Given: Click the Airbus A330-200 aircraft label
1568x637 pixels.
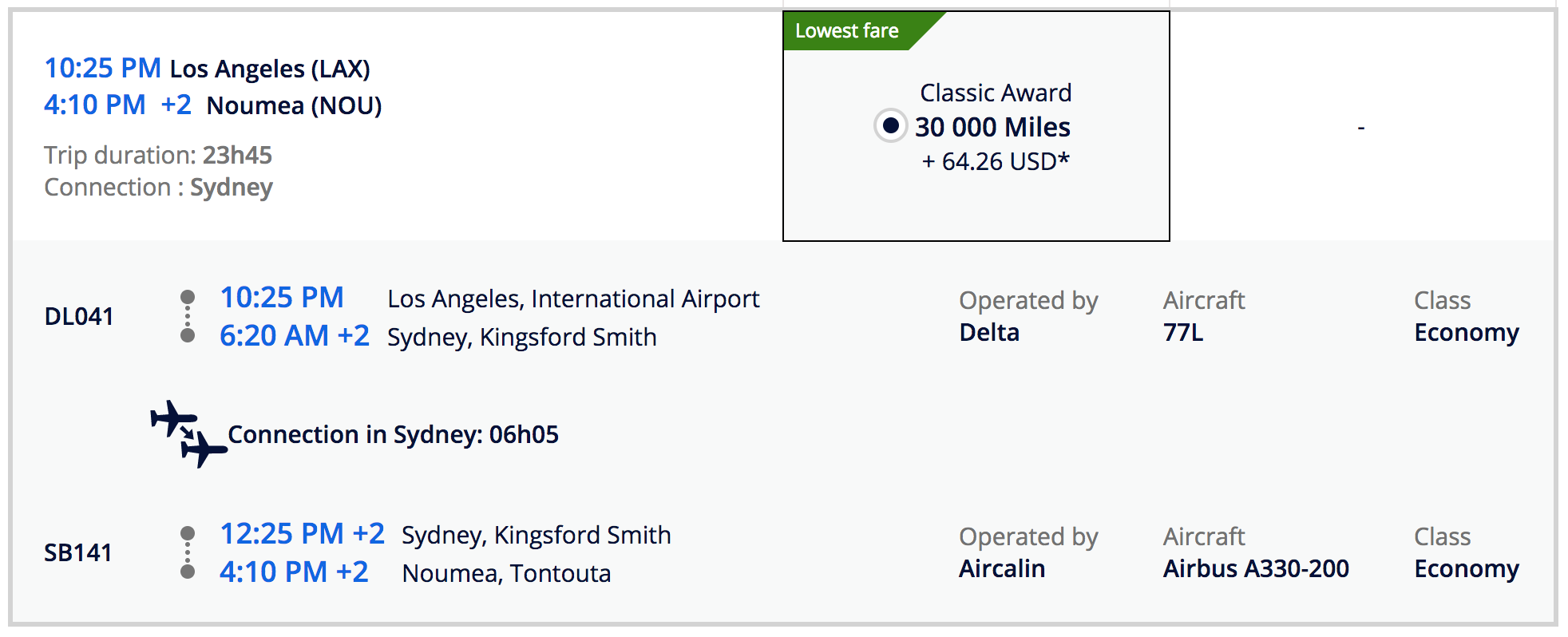Looking at the screenshot, I should click(1255, 569).
